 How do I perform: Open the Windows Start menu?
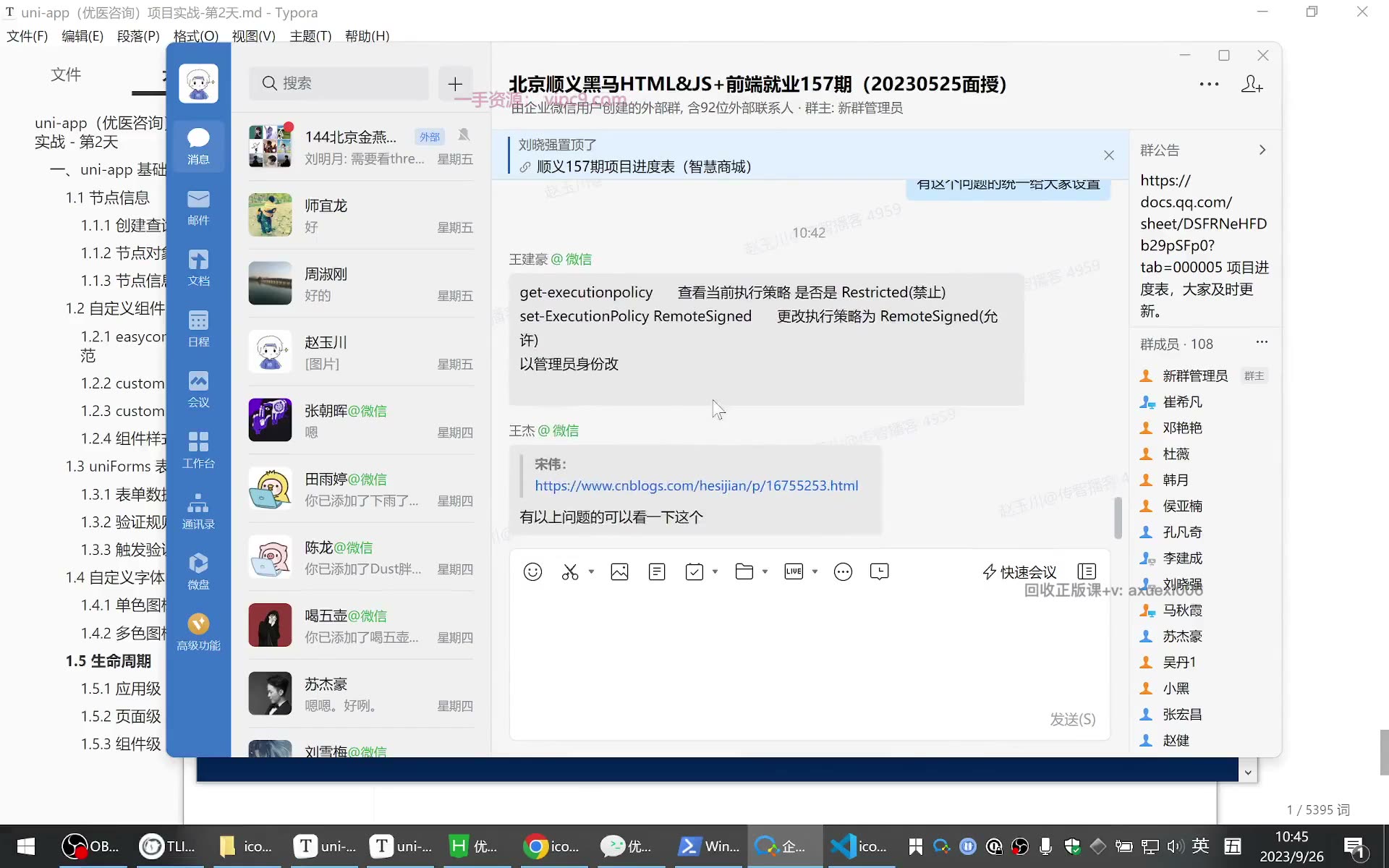[x=26, y=846]
